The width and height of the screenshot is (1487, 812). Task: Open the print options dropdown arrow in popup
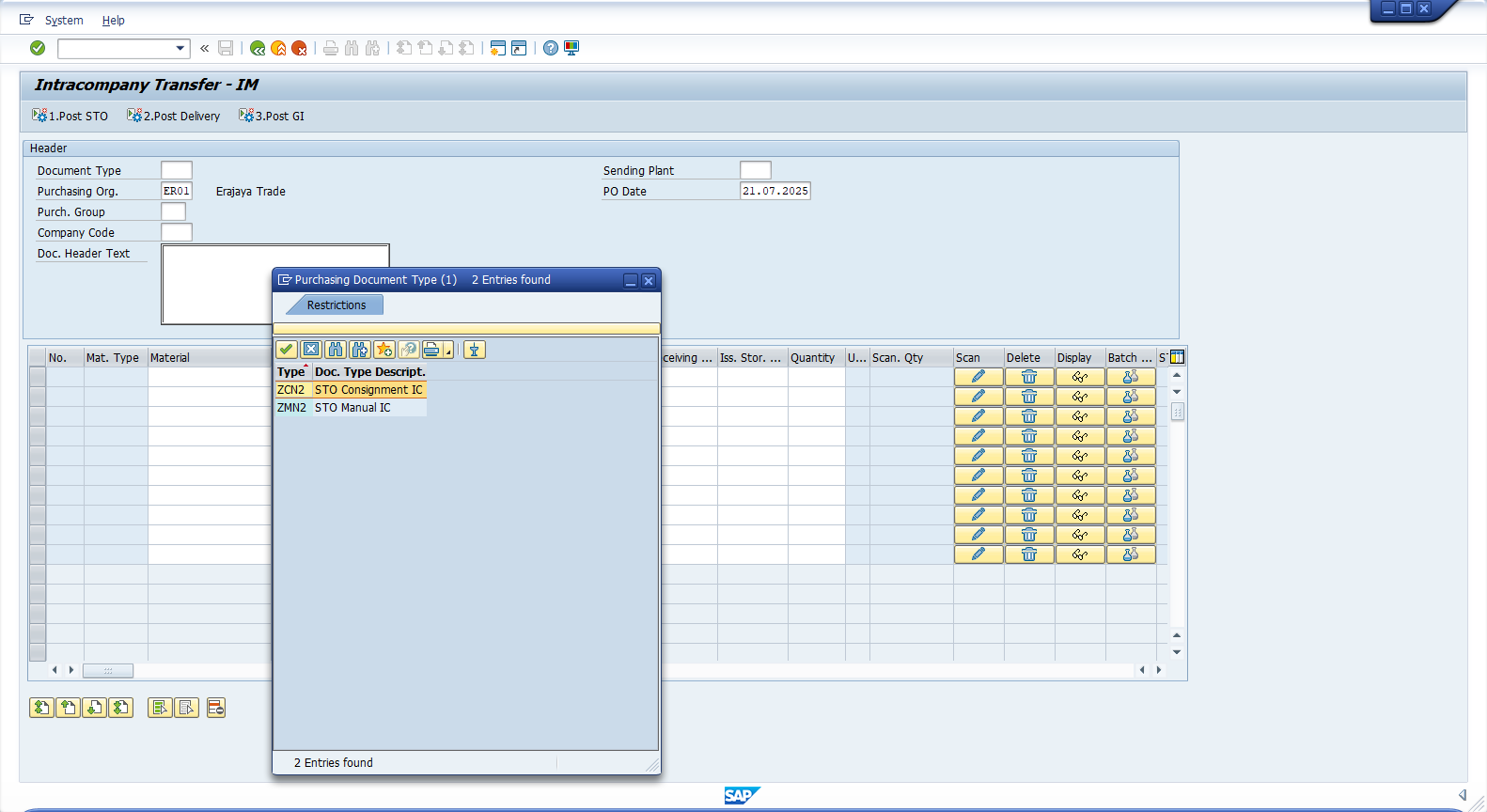point(448,351)
